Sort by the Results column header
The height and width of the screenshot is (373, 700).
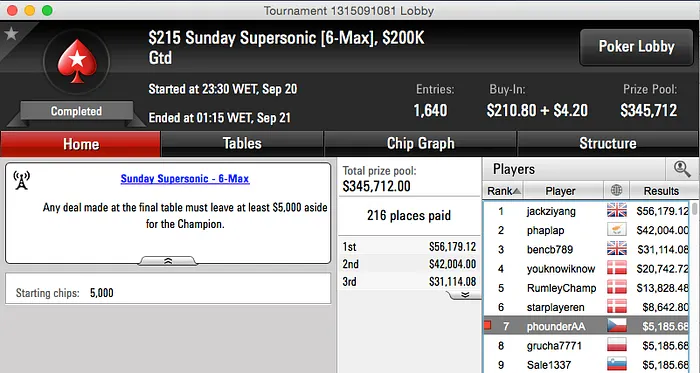click(661, 191)
